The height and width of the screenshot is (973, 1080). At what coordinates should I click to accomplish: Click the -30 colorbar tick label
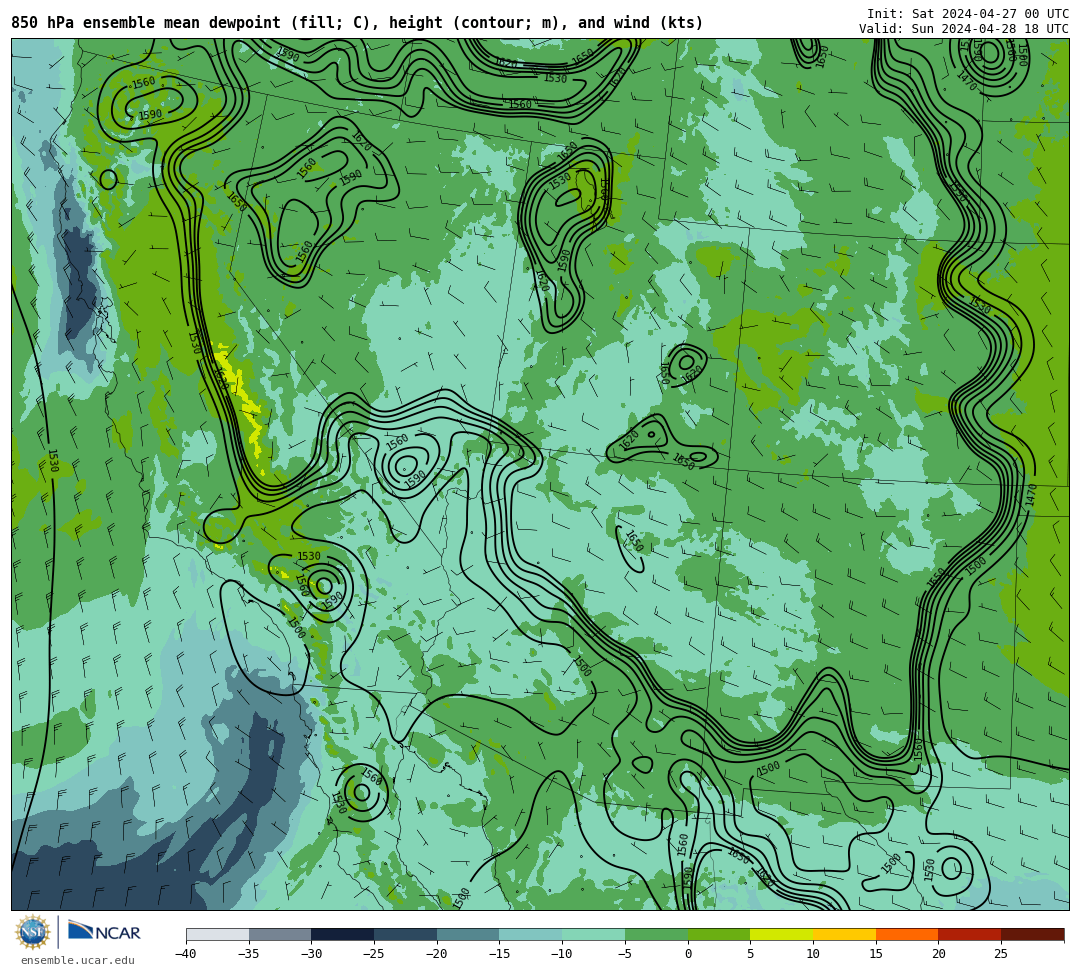[x=311, y=954]
